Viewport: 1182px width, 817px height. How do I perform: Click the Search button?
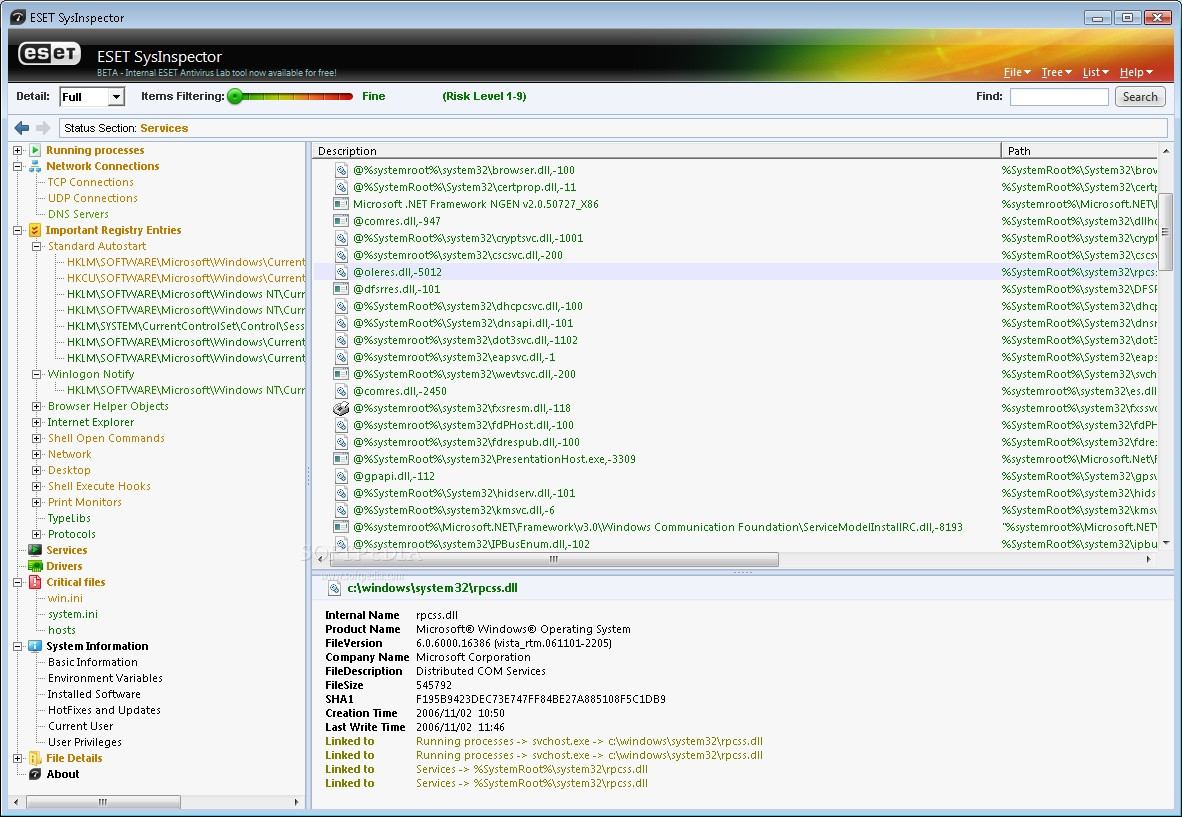click(1140, 96)
